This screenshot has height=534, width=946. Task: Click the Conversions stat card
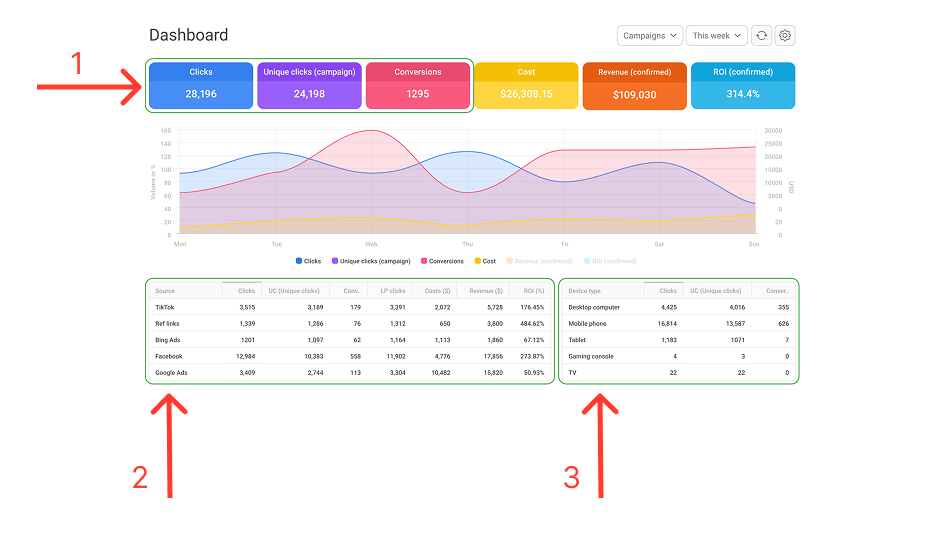(x=418, y=86)
